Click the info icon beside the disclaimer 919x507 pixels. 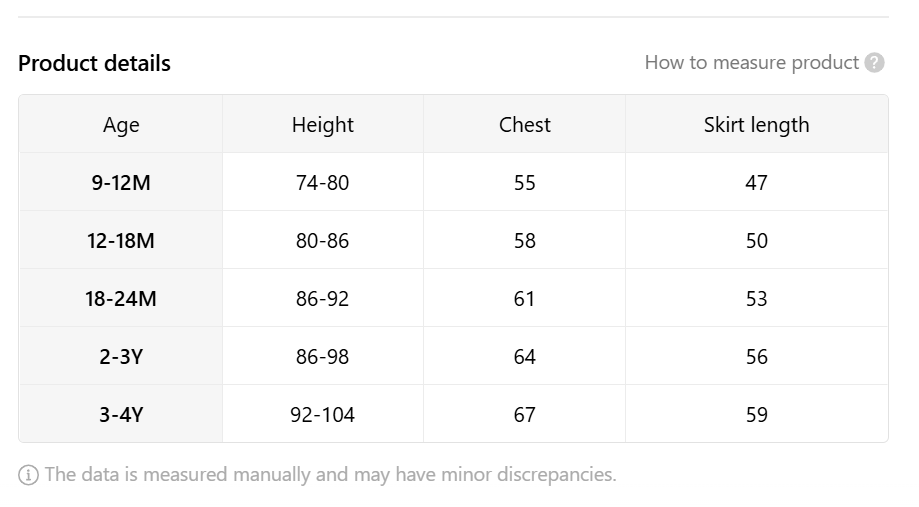click(28, 475)
